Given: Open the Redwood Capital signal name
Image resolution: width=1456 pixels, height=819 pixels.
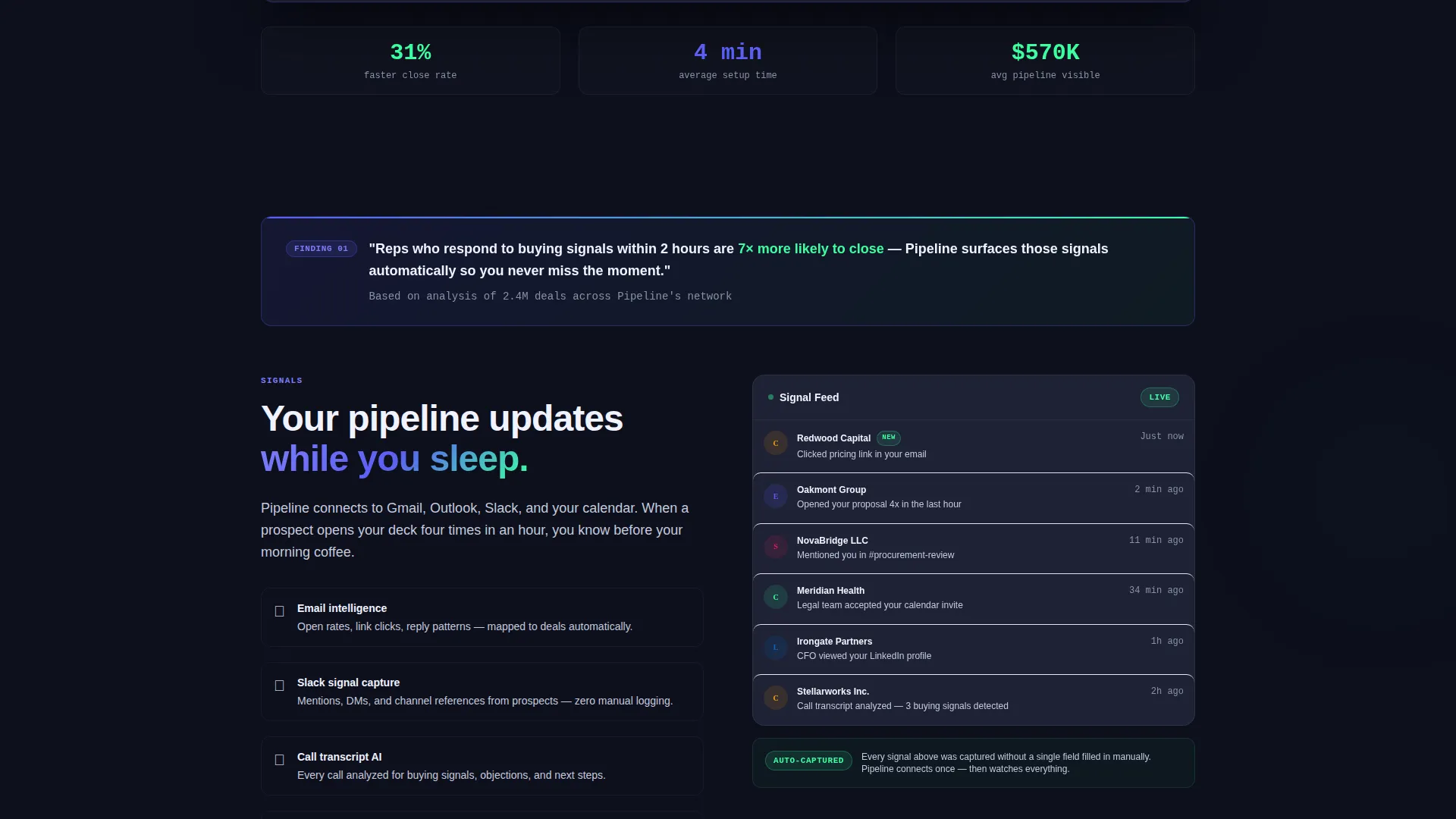Looking at the screenshot, I should (833, 438).
